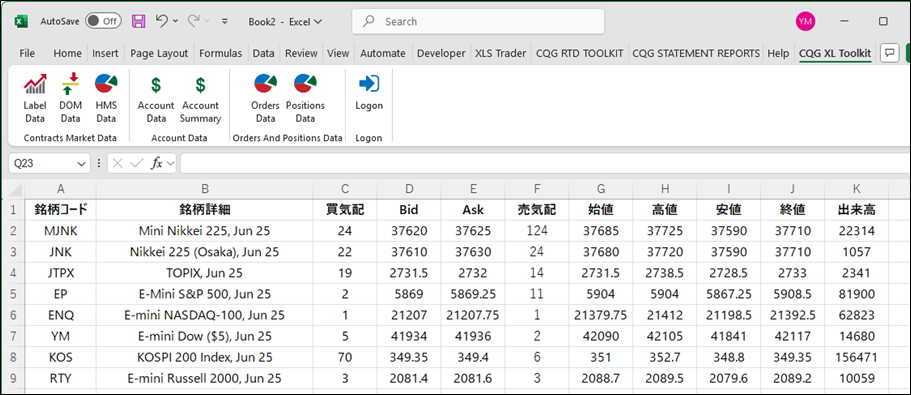The width and height of the screenshot is (911, 395).
Task: Open the Positions Data tool
Action: point(305,98)
